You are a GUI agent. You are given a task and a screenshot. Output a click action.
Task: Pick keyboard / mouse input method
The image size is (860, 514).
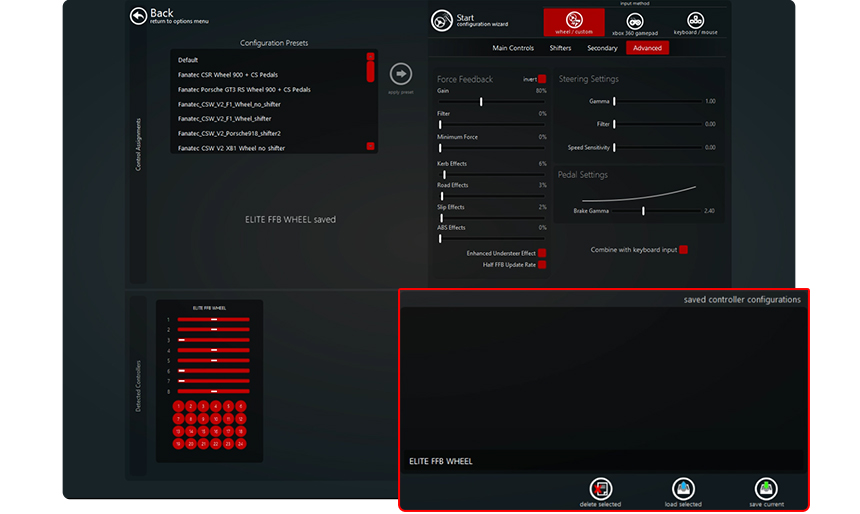[x=695, y=22]
